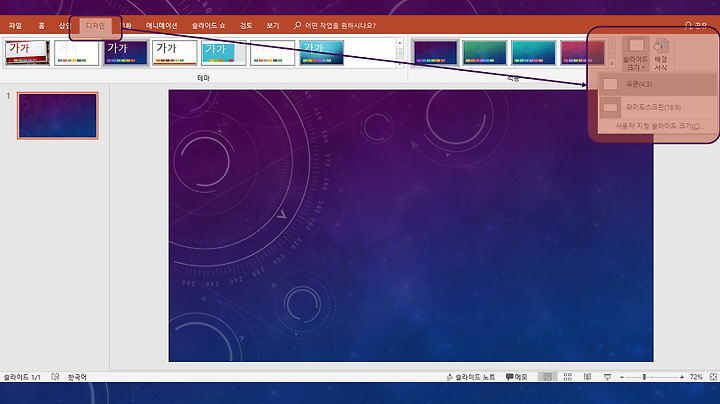
Task: Open the 애니메이션 (Animations) tab
Action: [x=162, y=26]
